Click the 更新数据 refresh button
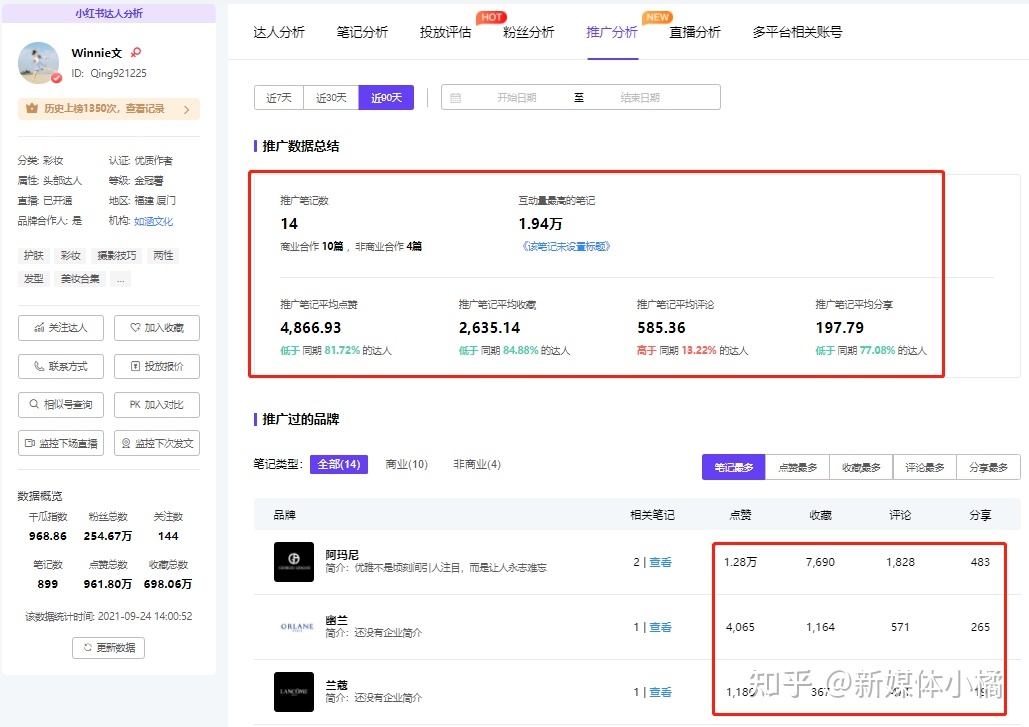 click(107, 647)
